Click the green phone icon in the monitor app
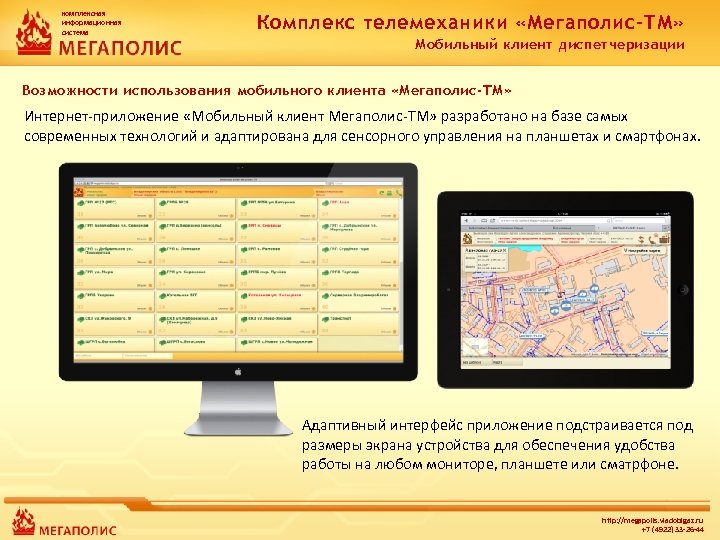Image resolution: width=720 pixels, height=540 pixels. point(399,193)
